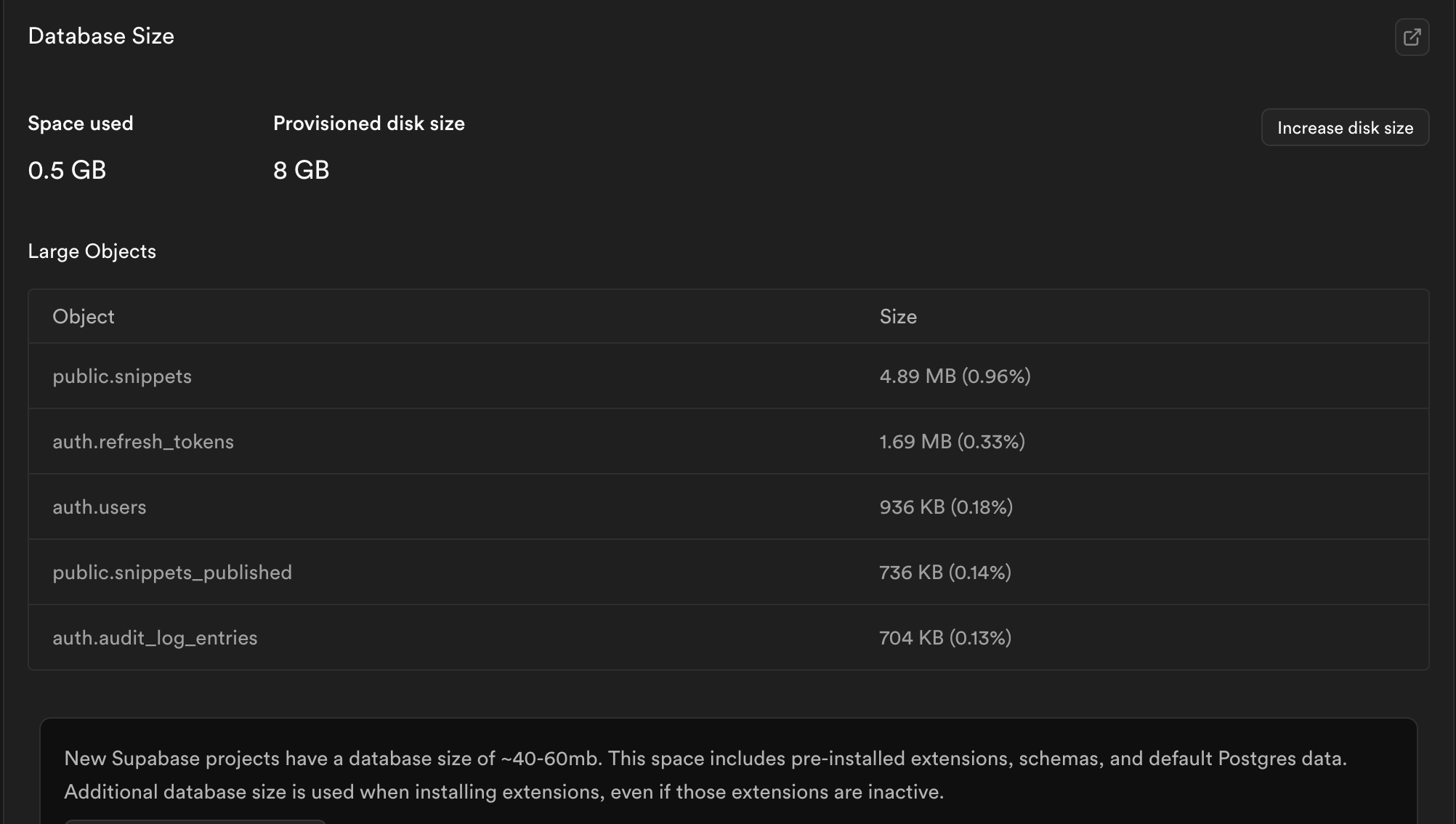Click the 0.5 GB space used value

(x=67, y=170)
